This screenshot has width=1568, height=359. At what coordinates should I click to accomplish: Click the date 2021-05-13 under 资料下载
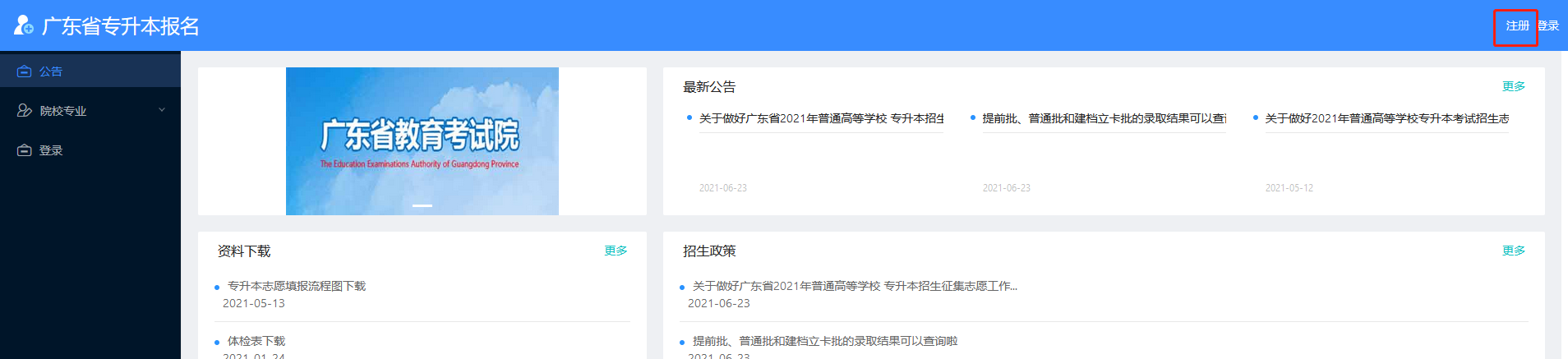click(254, 303)
